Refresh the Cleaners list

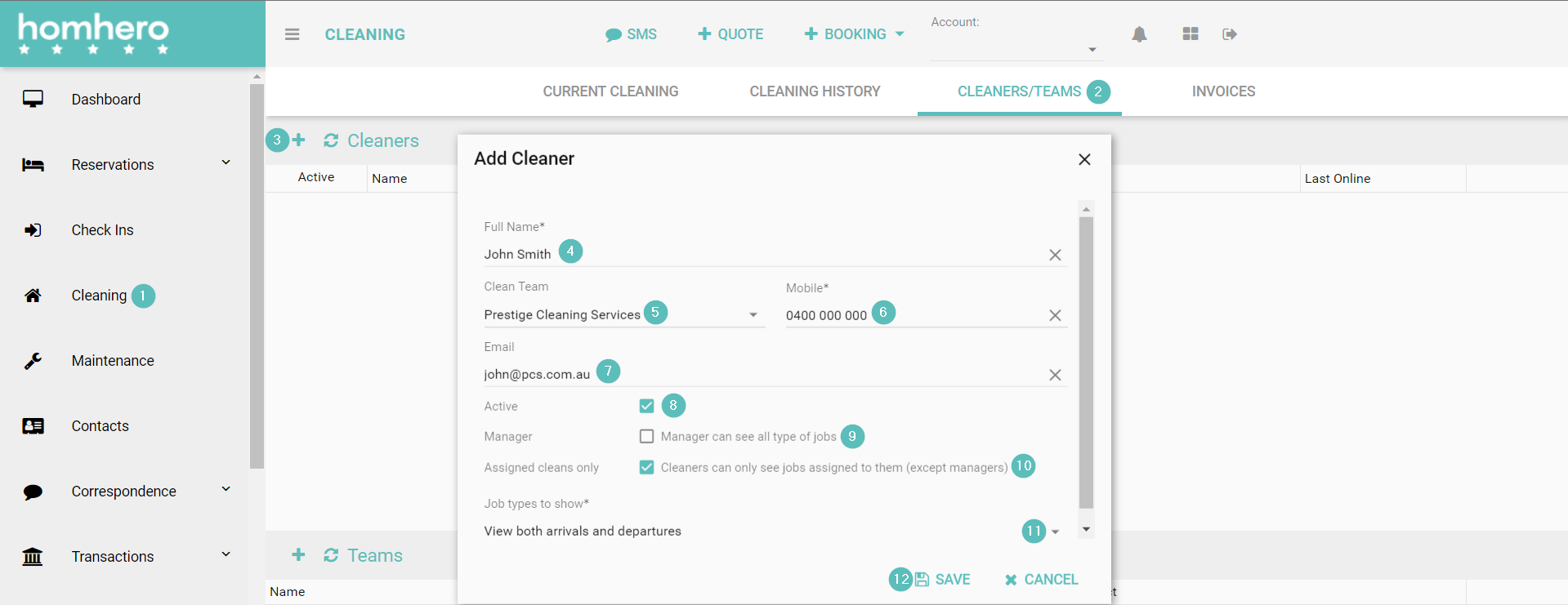pyautogui.click(x=331, y=140)
